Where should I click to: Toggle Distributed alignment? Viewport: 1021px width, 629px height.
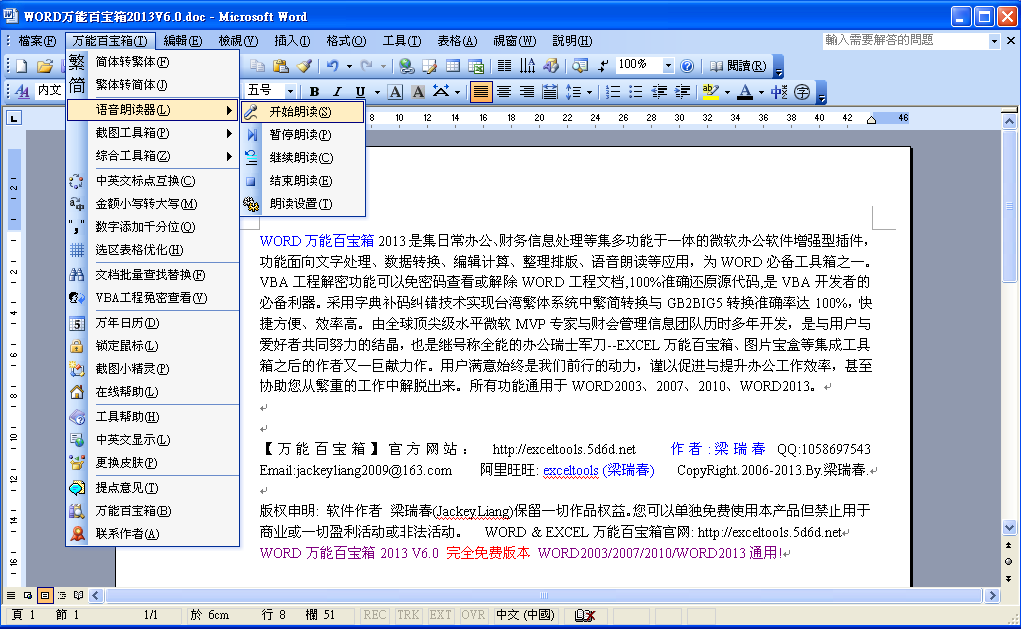tap(550, 92)
